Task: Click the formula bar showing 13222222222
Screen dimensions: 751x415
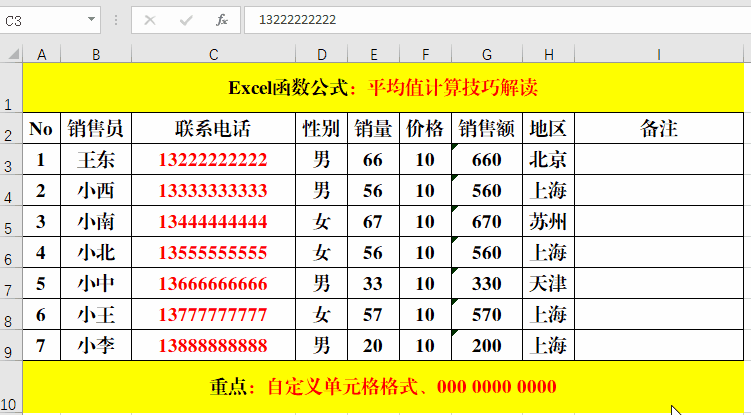Action: [498, 20]
